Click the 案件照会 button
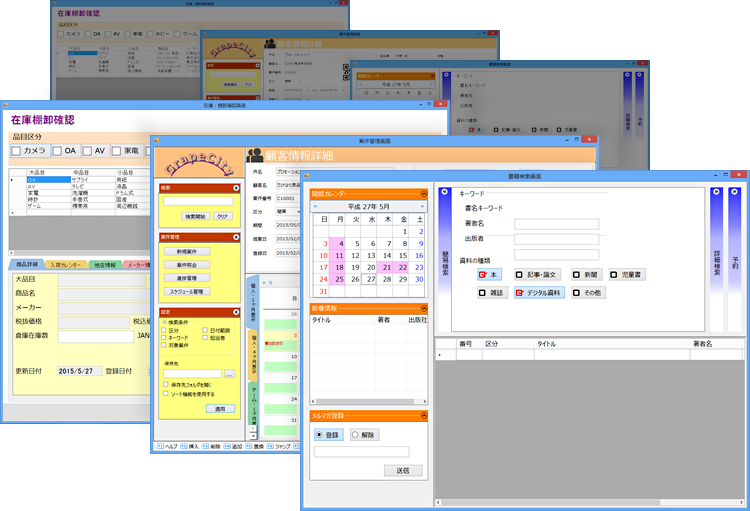 coord(187,265)
